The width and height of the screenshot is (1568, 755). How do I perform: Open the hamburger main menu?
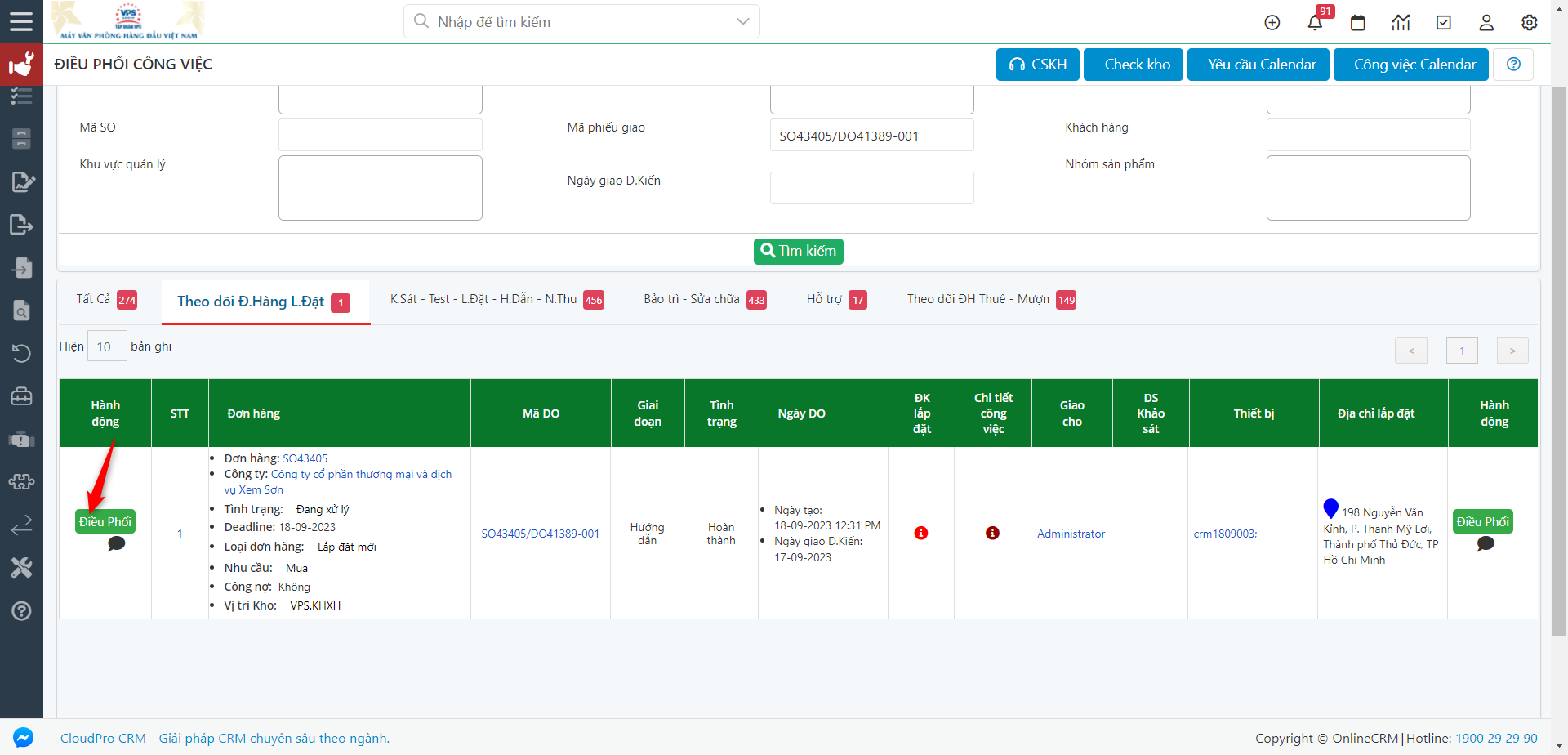21,21
